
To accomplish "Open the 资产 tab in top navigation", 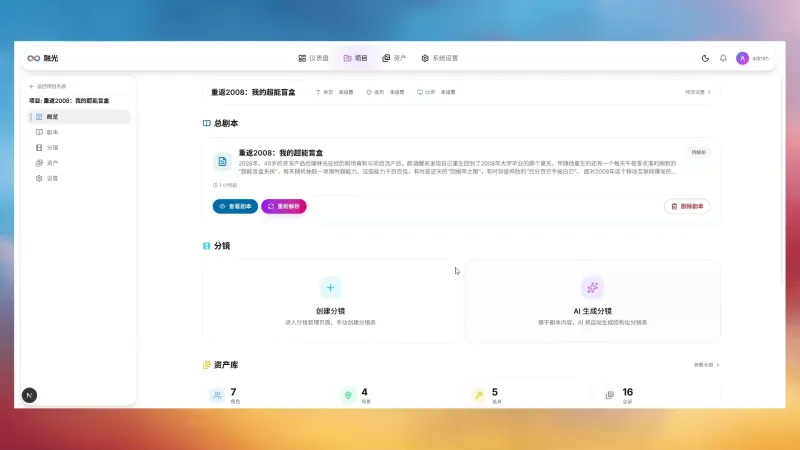I will click(x=394, y=58).
